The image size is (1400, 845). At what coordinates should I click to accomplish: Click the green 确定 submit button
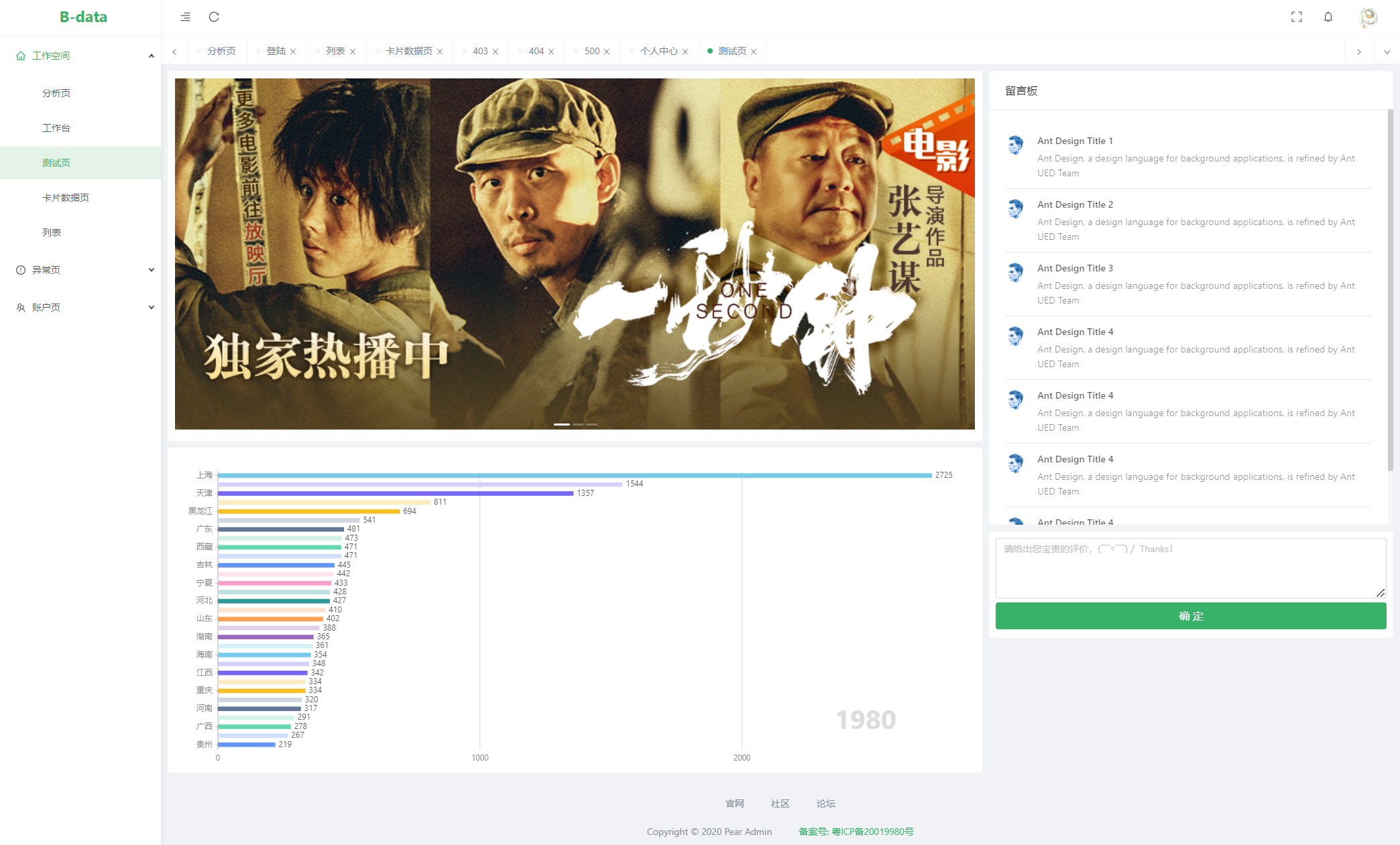(x=1191, y=616)
